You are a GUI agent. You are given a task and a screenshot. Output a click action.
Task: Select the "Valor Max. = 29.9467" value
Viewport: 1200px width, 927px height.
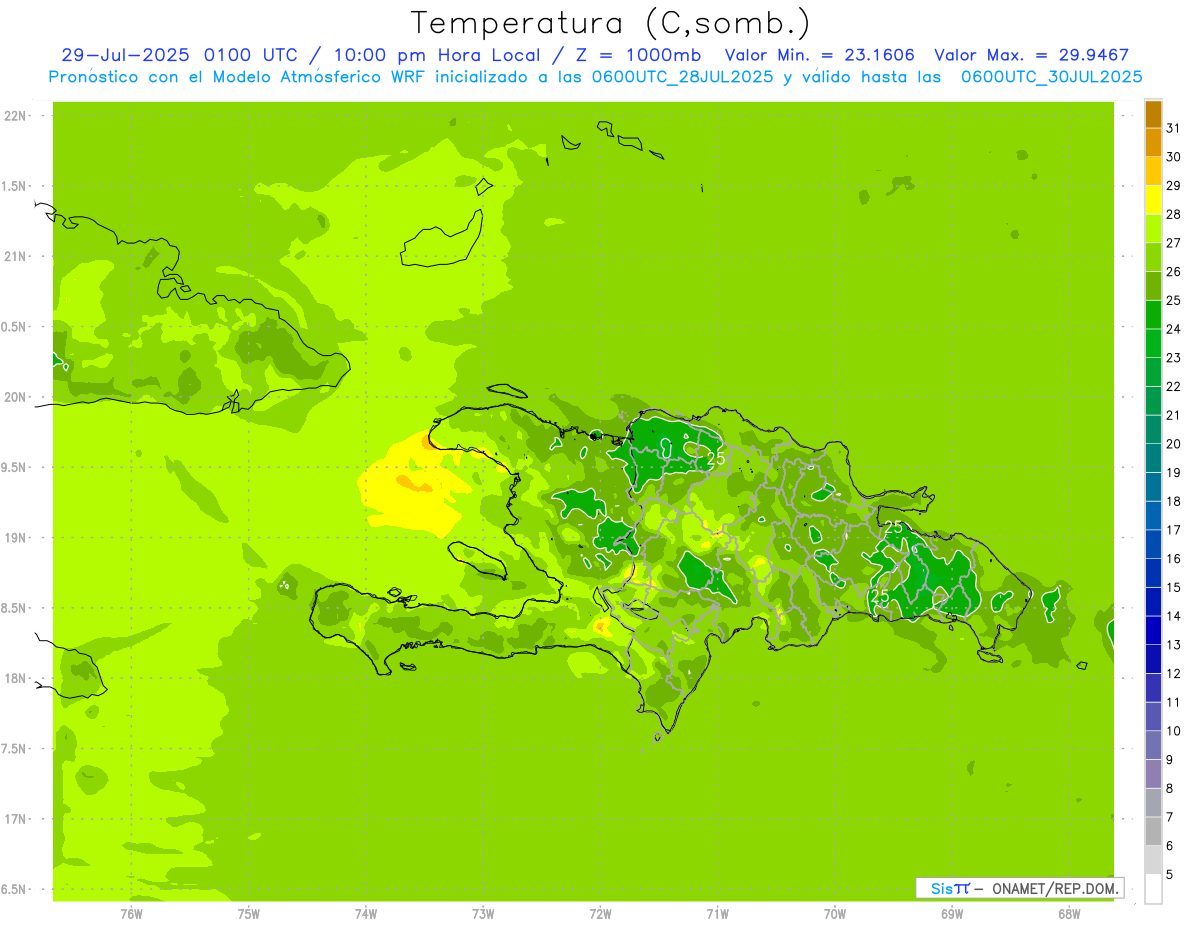pos(1032,55)
